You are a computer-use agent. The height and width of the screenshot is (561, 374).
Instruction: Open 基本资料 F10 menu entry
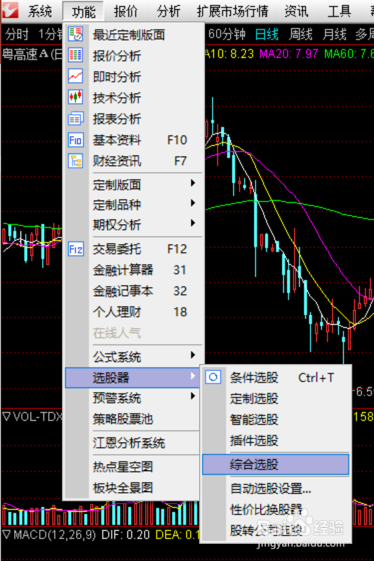pos(133,140)
